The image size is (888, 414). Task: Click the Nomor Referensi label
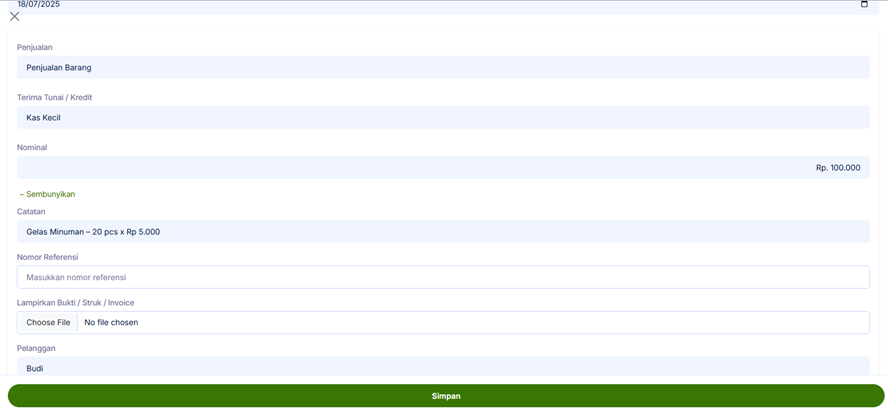48,257
